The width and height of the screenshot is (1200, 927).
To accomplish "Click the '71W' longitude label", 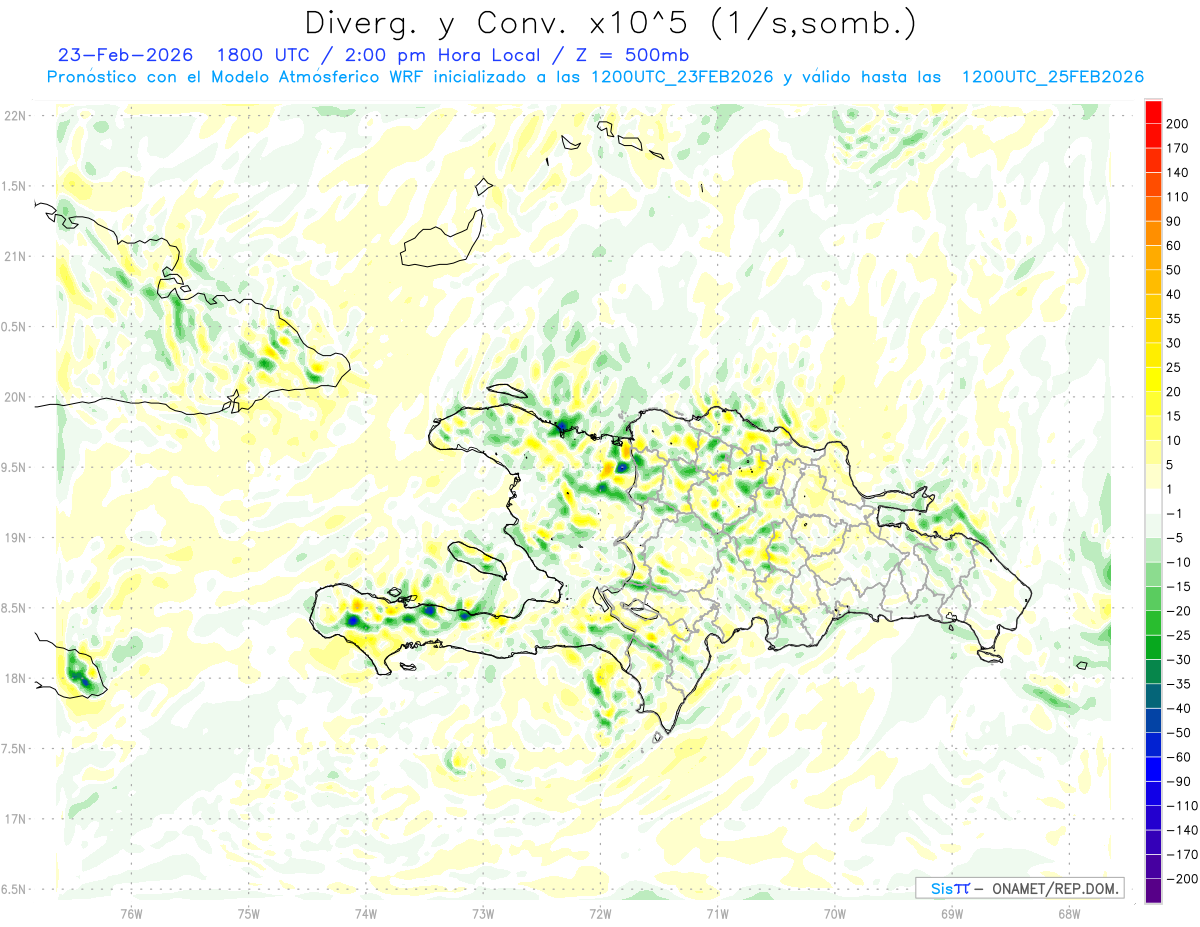I will click(717, 913).
